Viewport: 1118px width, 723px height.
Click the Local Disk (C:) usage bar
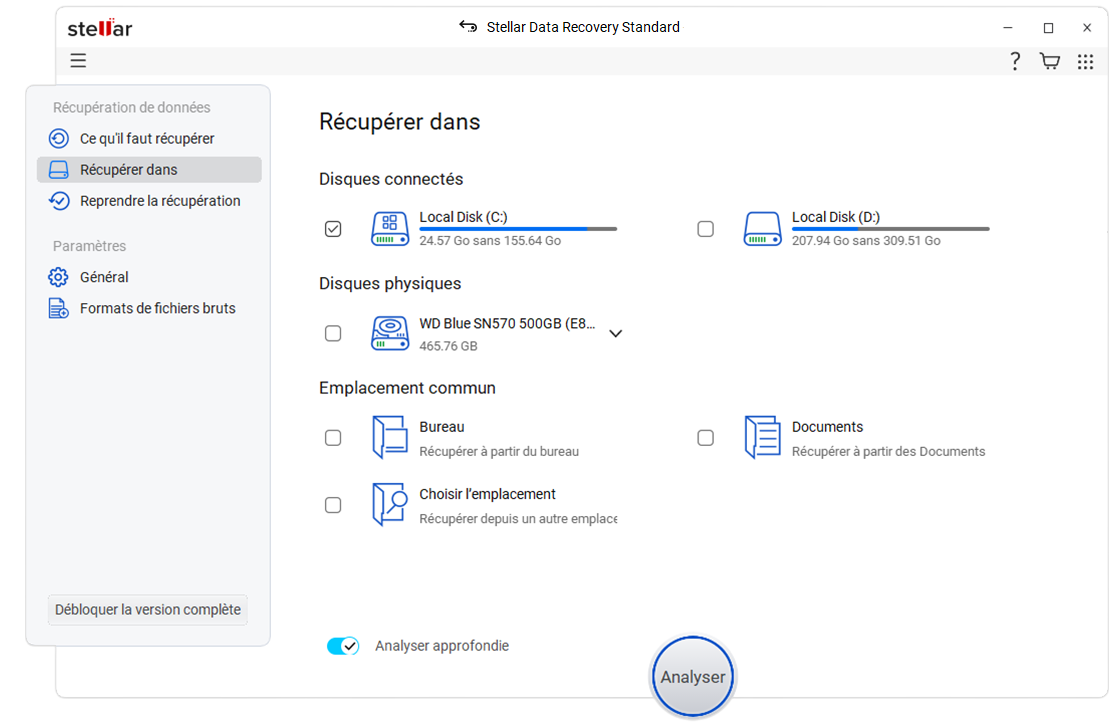[518, 229]
